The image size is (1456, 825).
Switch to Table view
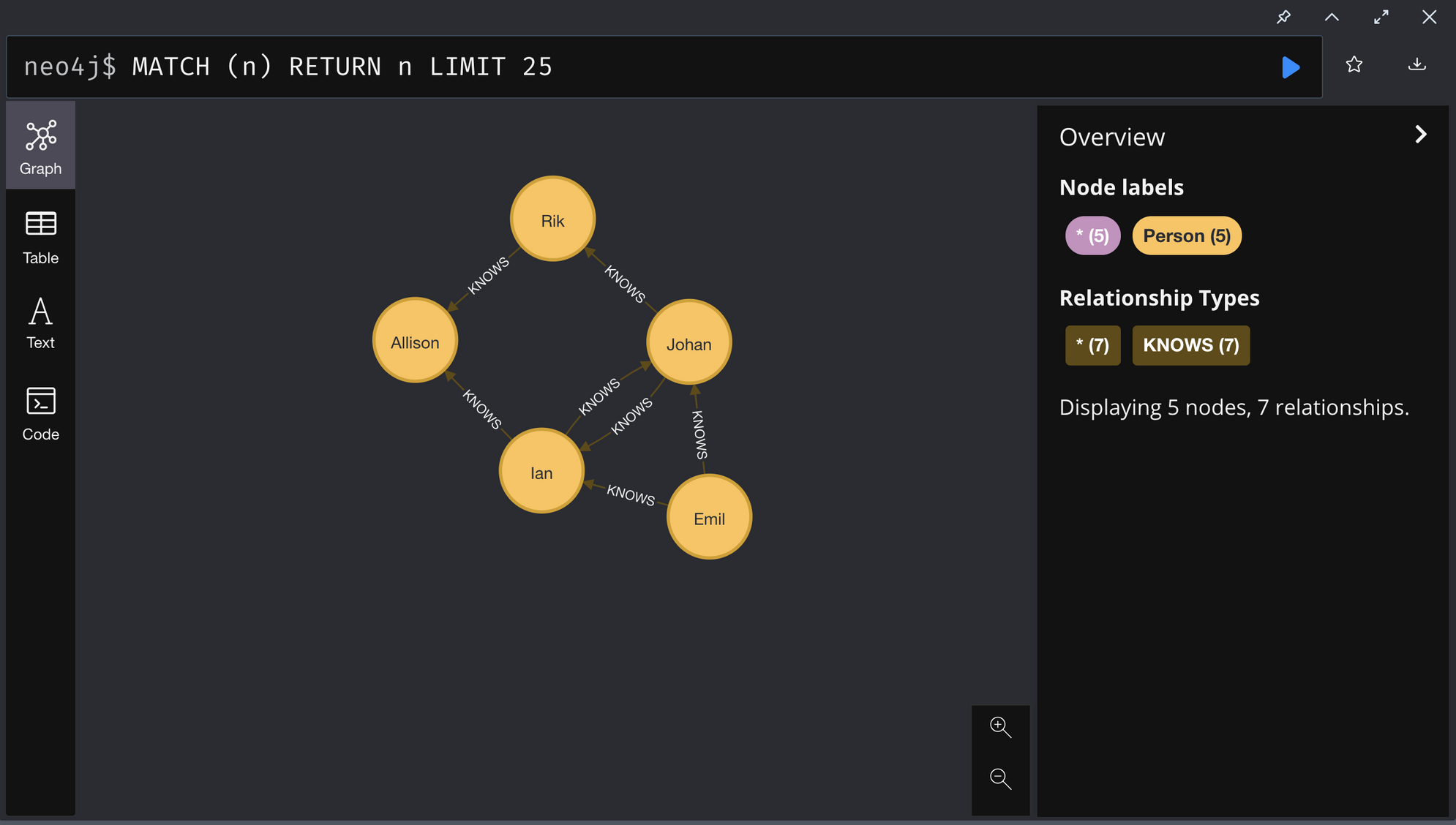pos(41,238)
